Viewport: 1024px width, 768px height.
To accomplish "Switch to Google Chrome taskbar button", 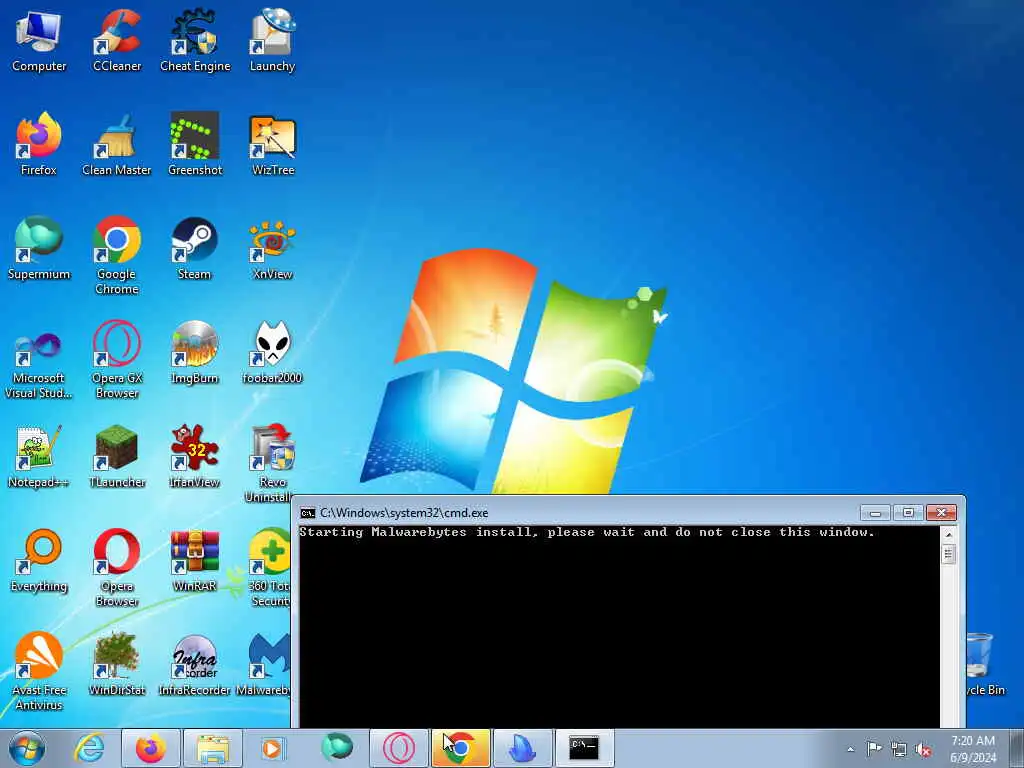I will tap(460, 748).
